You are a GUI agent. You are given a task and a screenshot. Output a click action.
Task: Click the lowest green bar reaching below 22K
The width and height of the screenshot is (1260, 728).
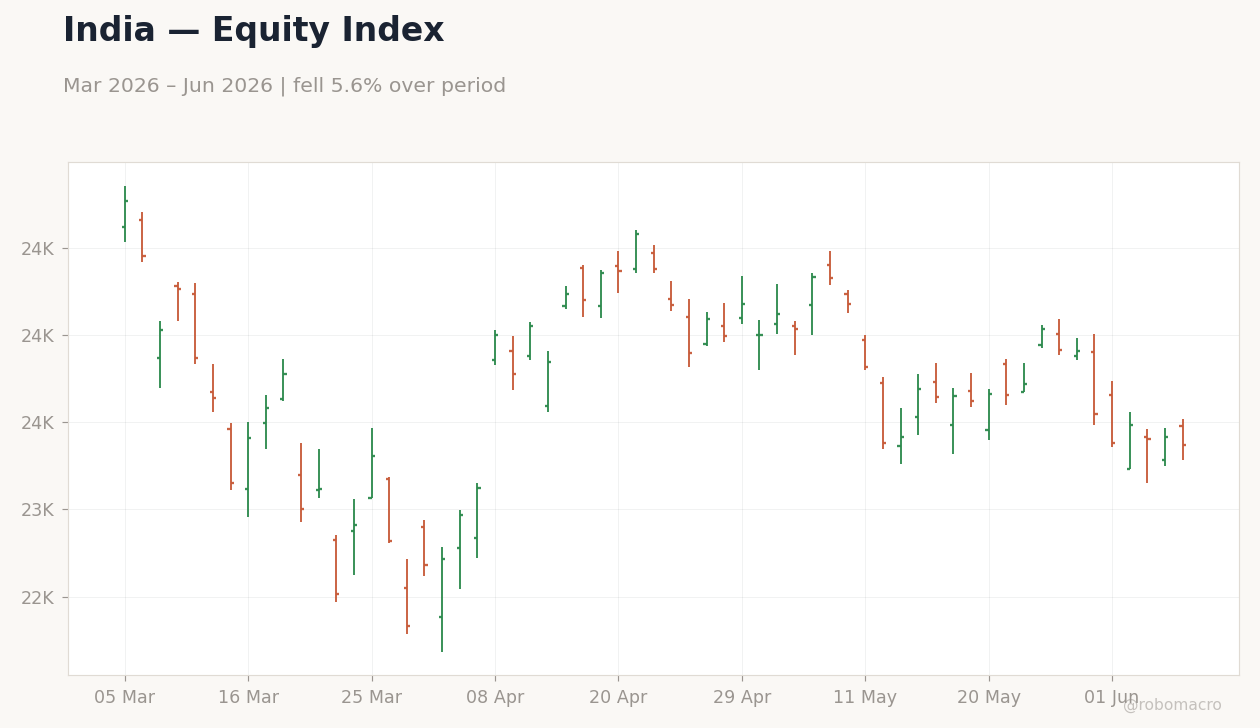tap(442, 600)
